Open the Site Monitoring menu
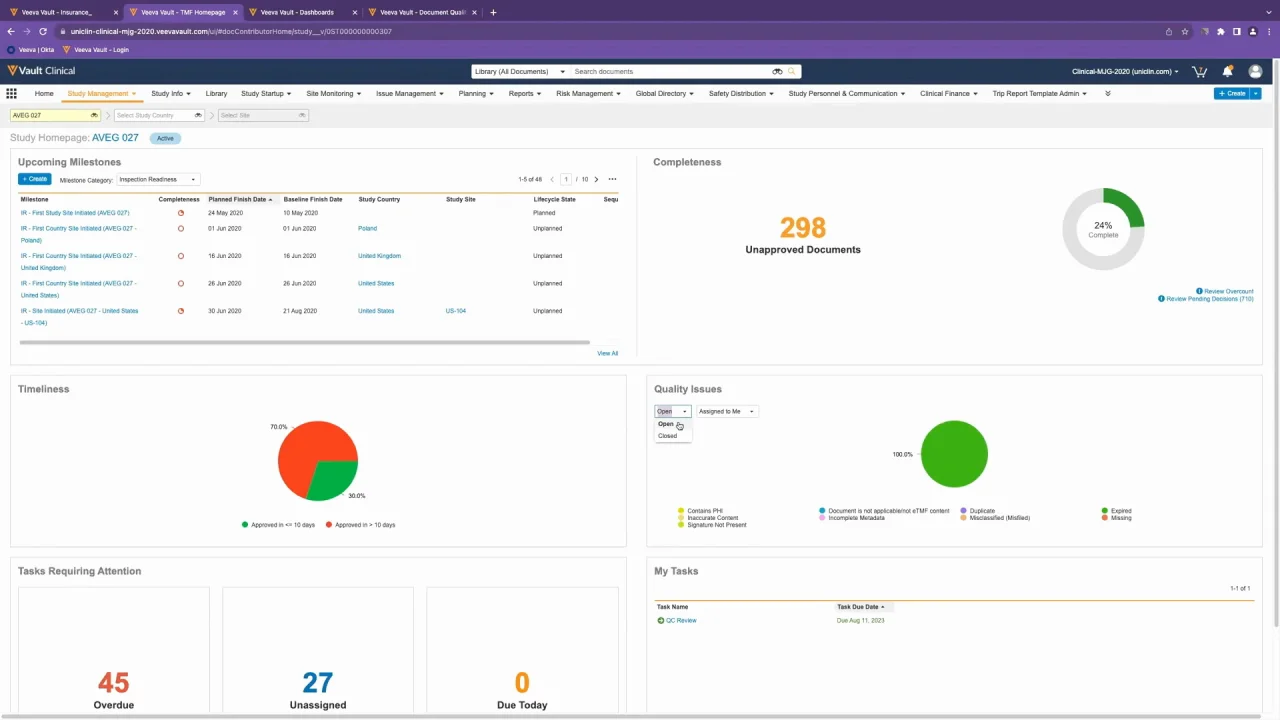 tap(330, 93)
